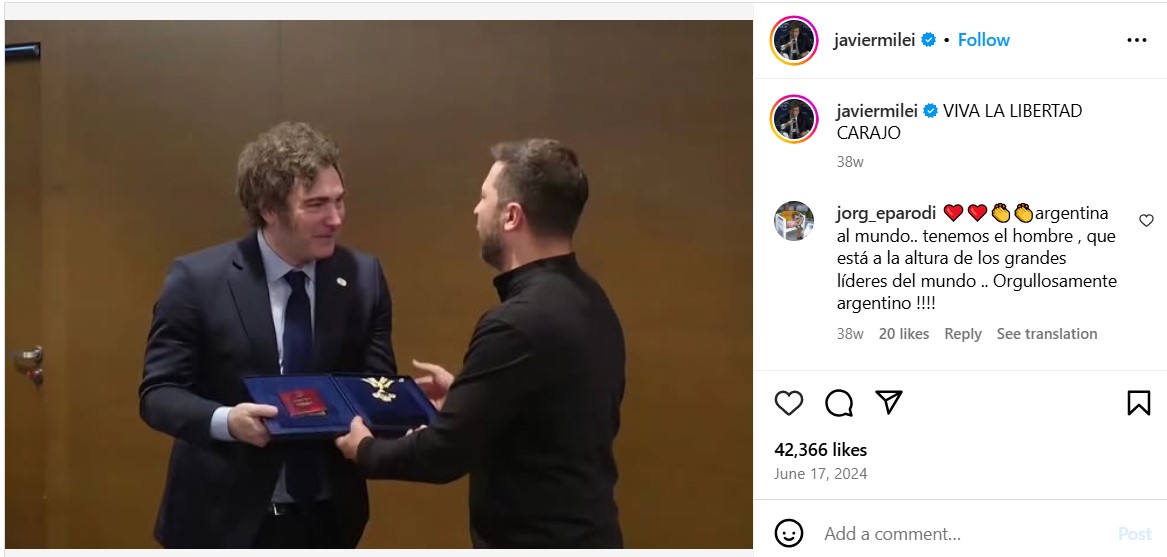The height and width of the screenshot is (557, 1167).
Task: Click the javiermilei avatar beside the caption
Action: pos(794,119)
